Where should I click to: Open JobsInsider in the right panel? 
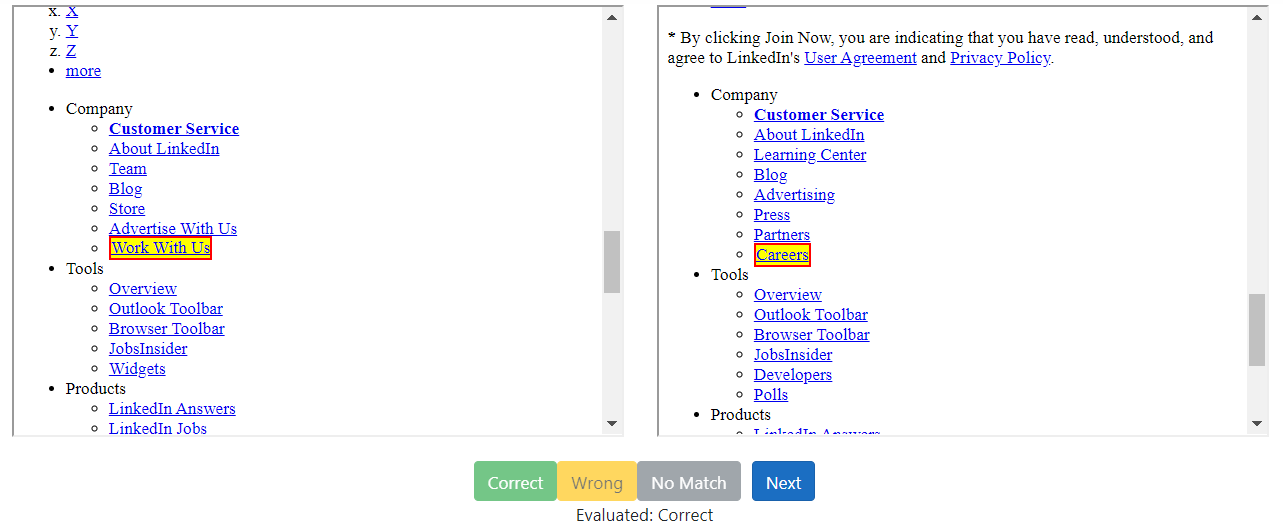(x=793, y=355)
